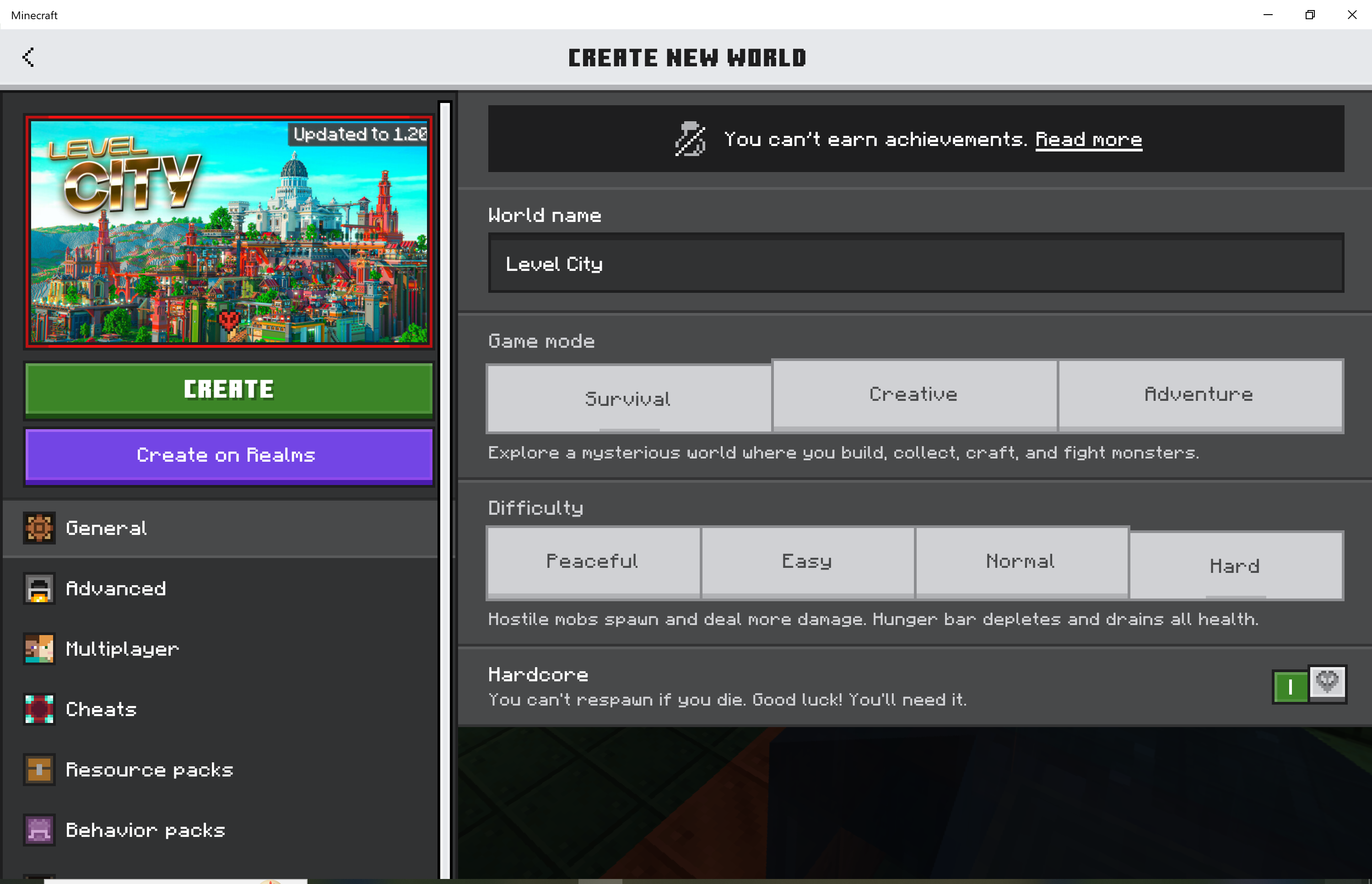Click the Behavior packs icon

(x=39, y=830)
